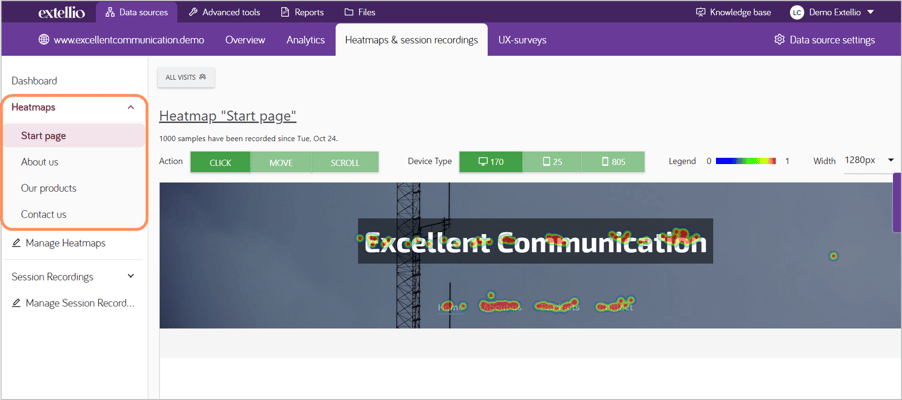Expand the Session Recordings section chevron
Viewport: 902px width, 400px height.
click(131, 276)
